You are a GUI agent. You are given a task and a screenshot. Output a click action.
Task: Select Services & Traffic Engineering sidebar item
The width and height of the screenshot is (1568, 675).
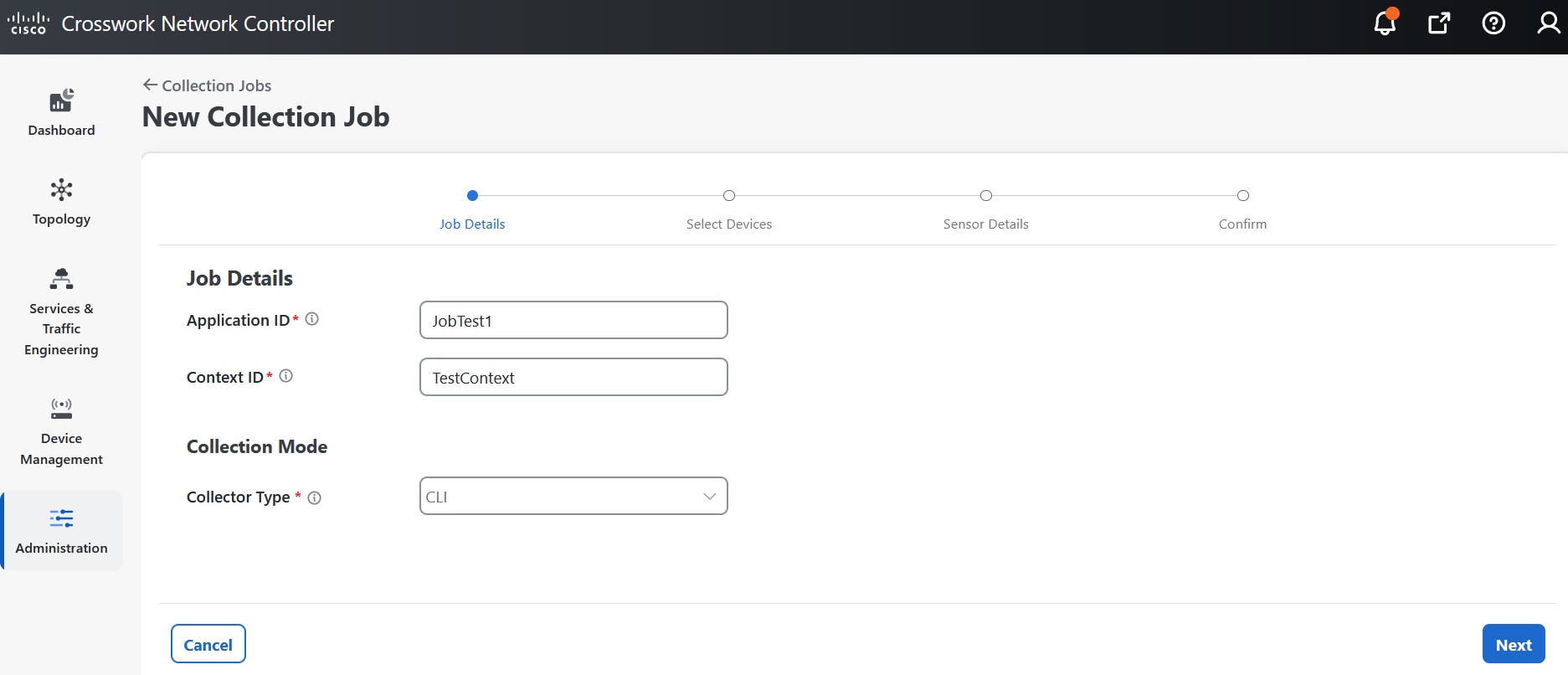61,312
